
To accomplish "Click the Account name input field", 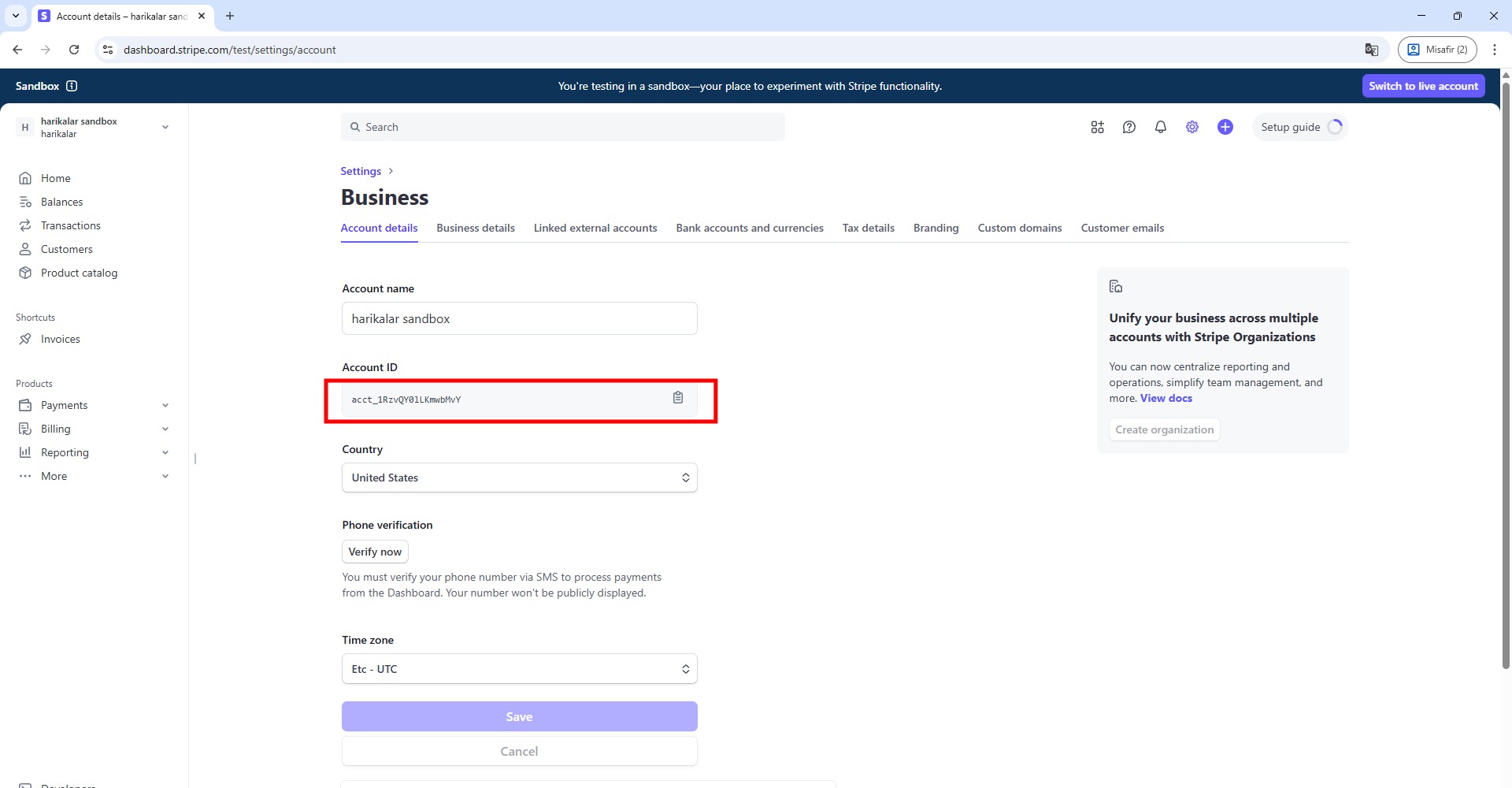I will pos(519,318).
